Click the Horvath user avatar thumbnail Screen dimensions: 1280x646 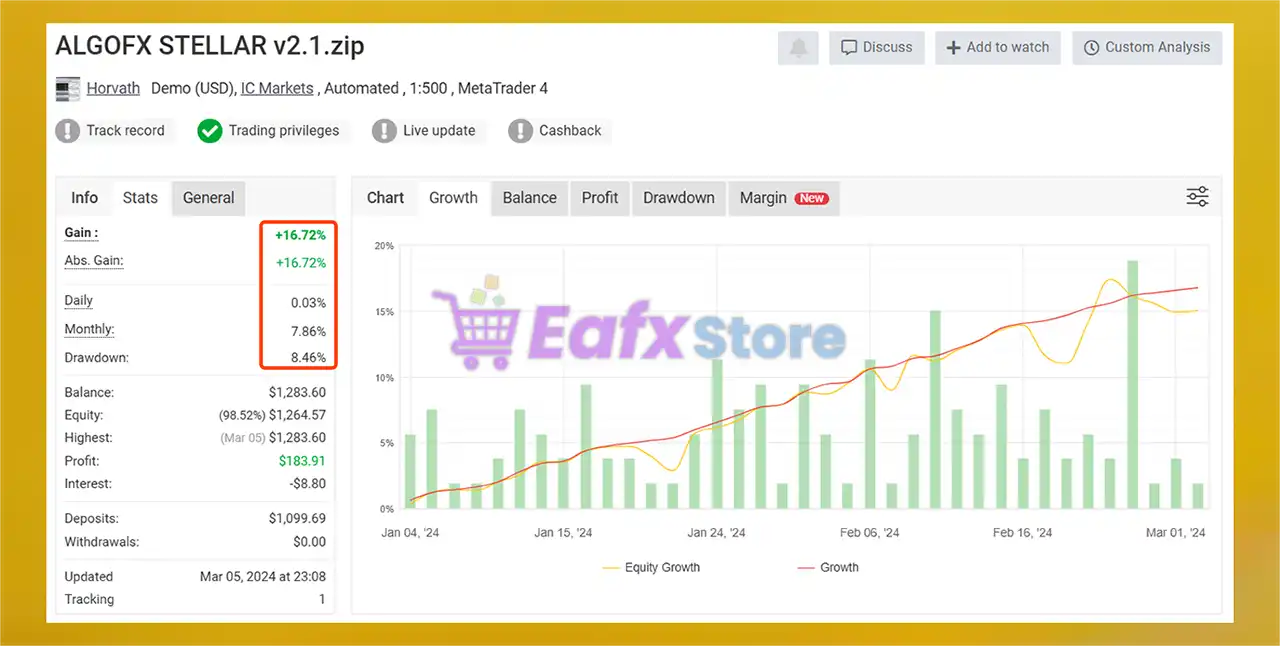[68, 89]
